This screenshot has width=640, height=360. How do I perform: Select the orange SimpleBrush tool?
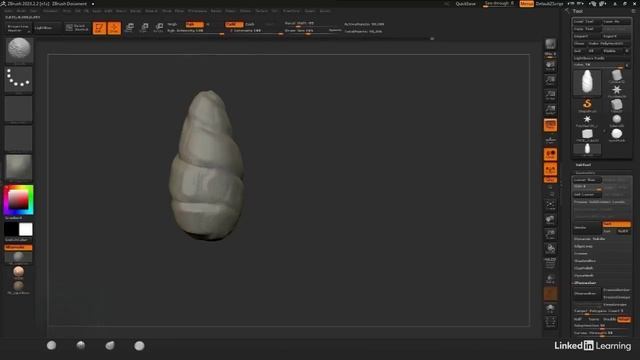tap(587, 105)
